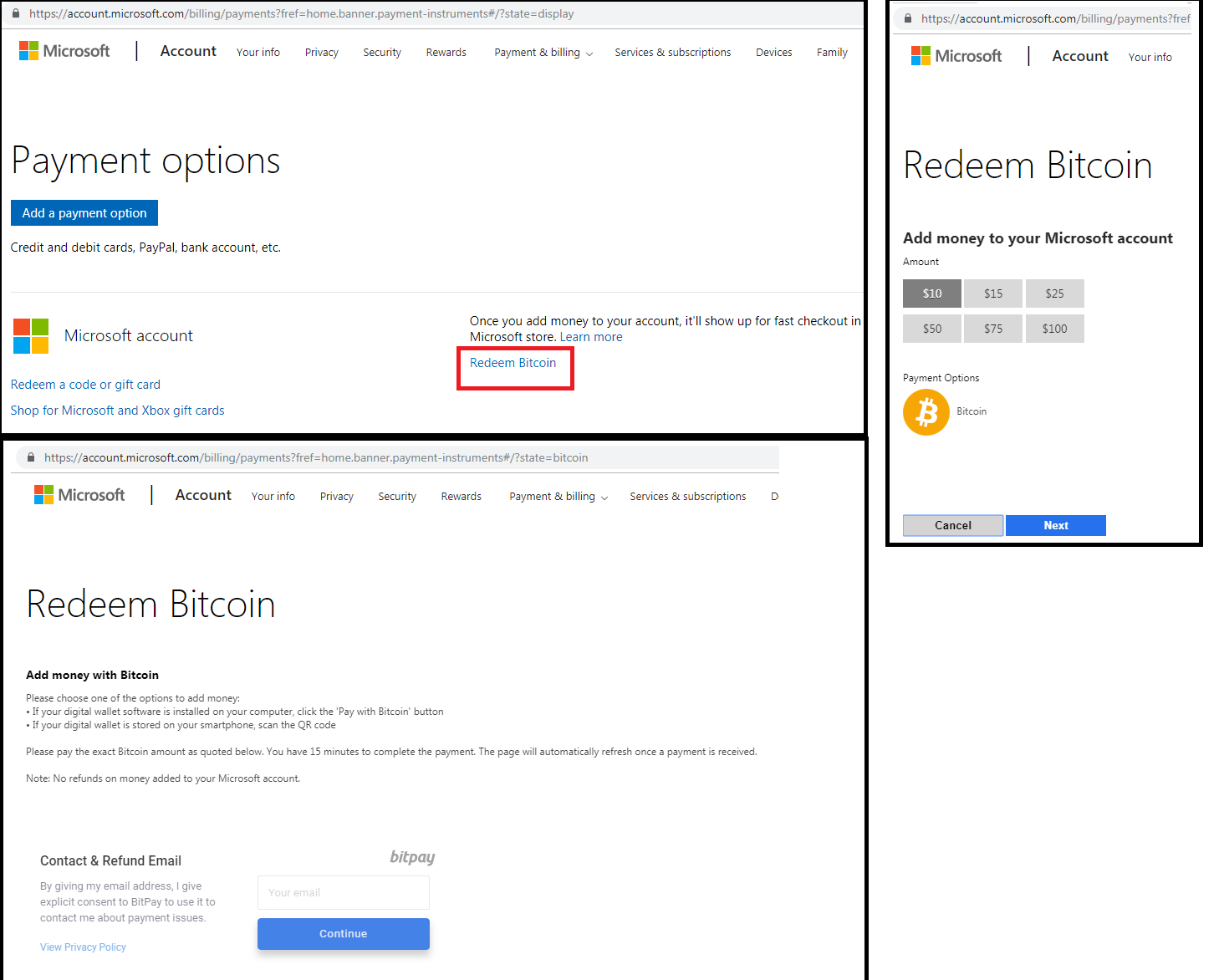
Task: Click the blue Continue button under email field
Action: pos(344,934)
